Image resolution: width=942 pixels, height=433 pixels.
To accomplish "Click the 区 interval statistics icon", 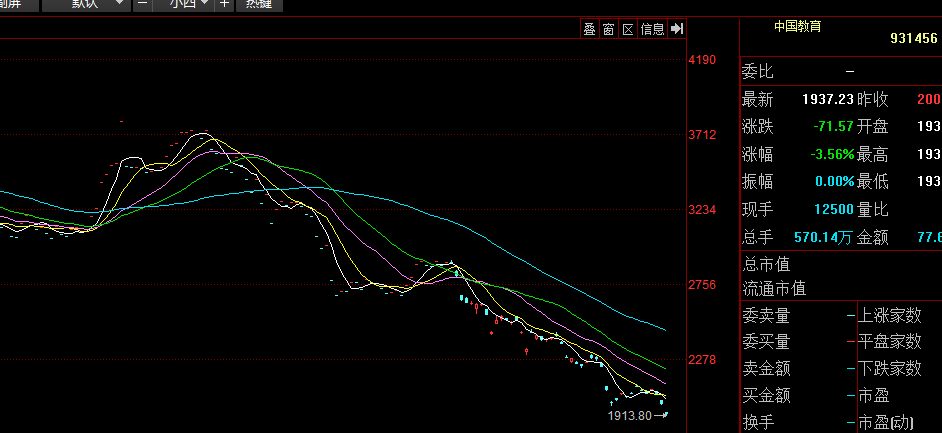I will click(628, 29).
